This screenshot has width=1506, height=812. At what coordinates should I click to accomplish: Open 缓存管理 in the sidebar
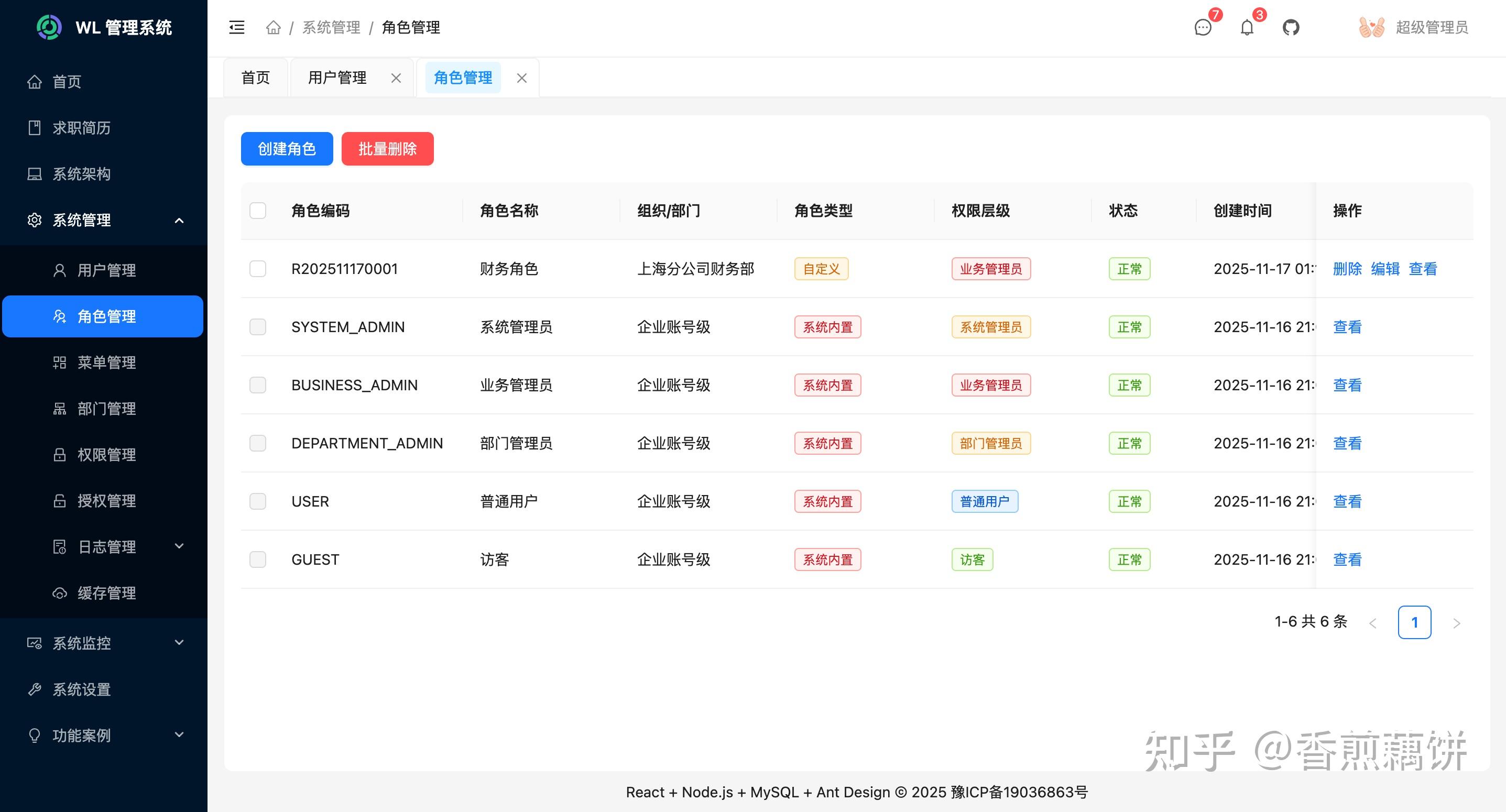[60, 593]
